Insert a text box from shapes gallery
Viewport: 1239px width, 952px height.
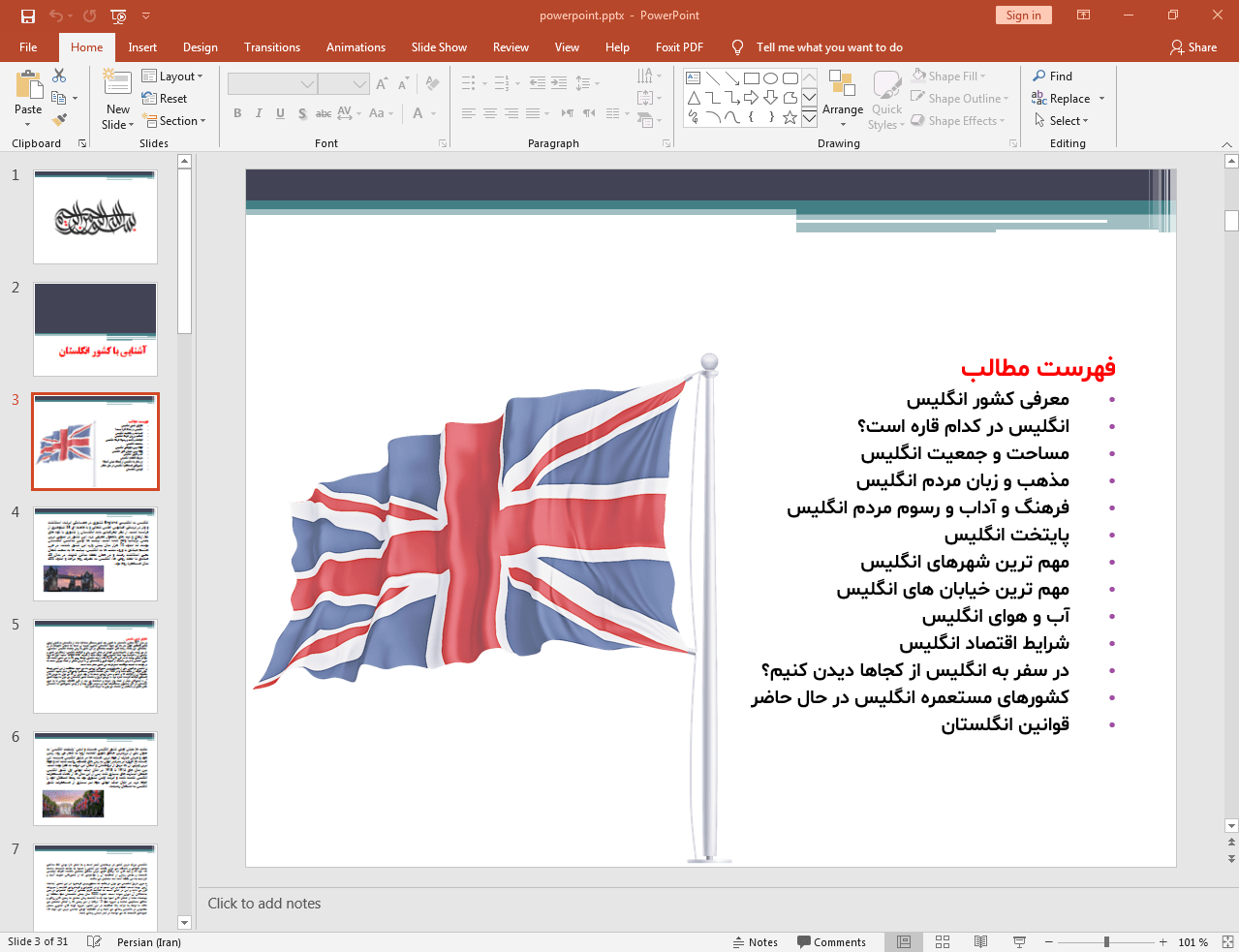click(x=694, y=78)
